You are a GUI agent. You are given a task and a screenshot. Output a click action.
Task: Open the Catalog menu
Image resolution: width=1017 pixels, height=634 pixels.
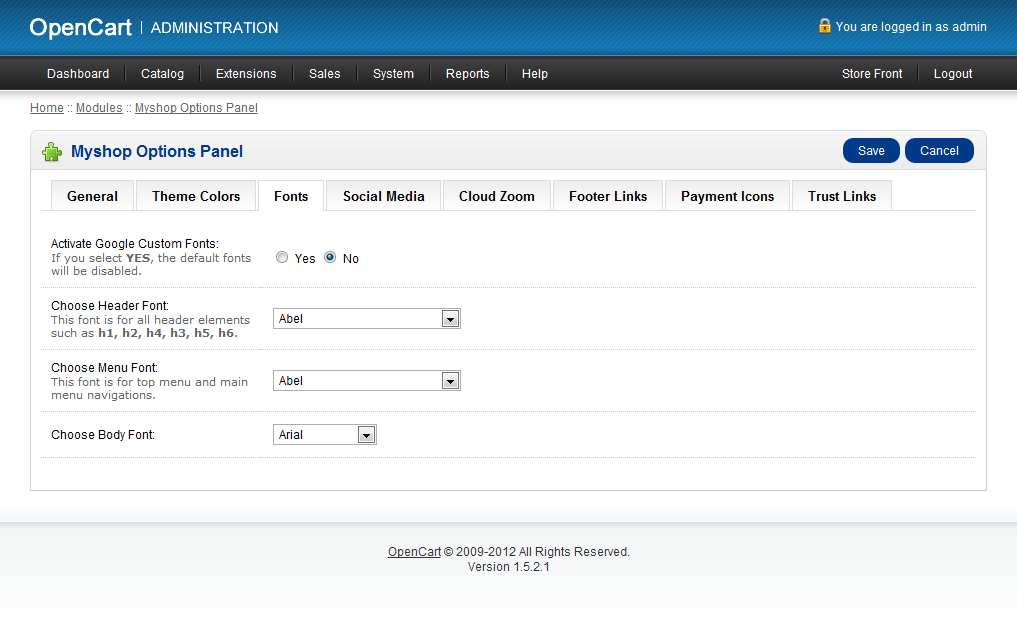pyautogui.click(x=162, y=74)
